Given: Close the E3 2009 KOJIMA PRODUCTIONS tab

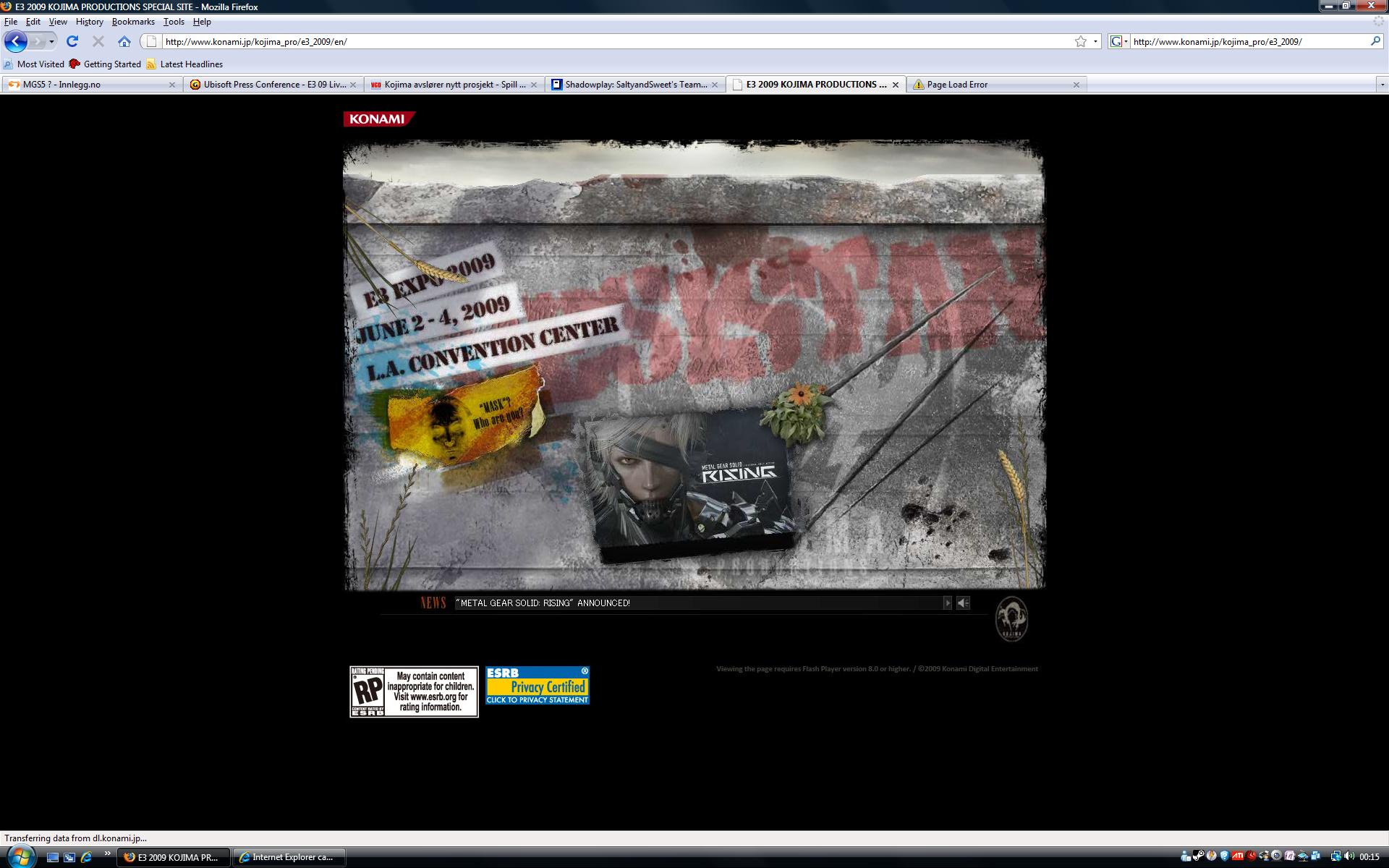Looking at the screenshot, I should coord(896,85).
